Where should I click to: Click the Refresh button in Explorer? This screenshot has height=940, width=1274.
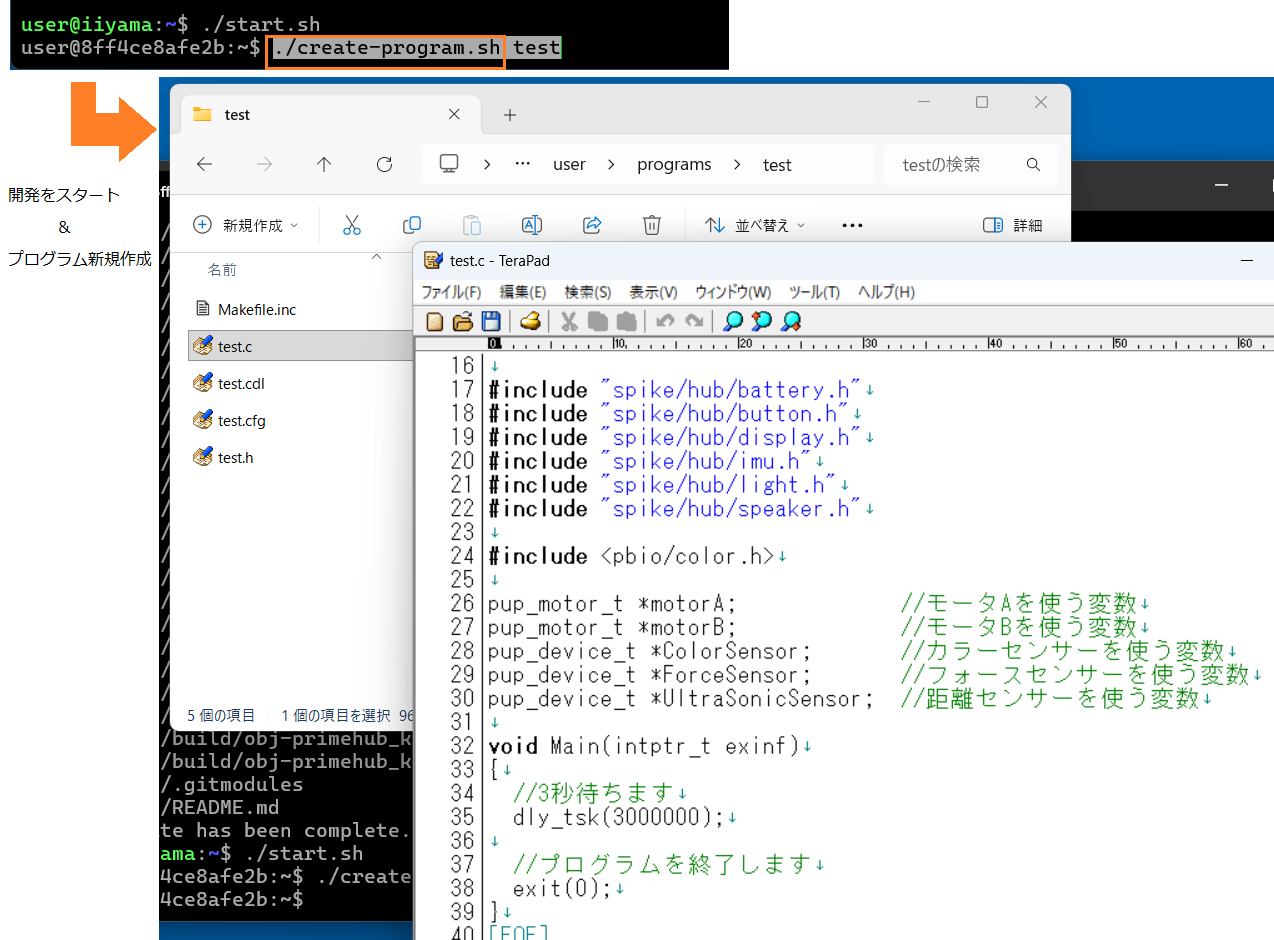click(x=384, y=165)
